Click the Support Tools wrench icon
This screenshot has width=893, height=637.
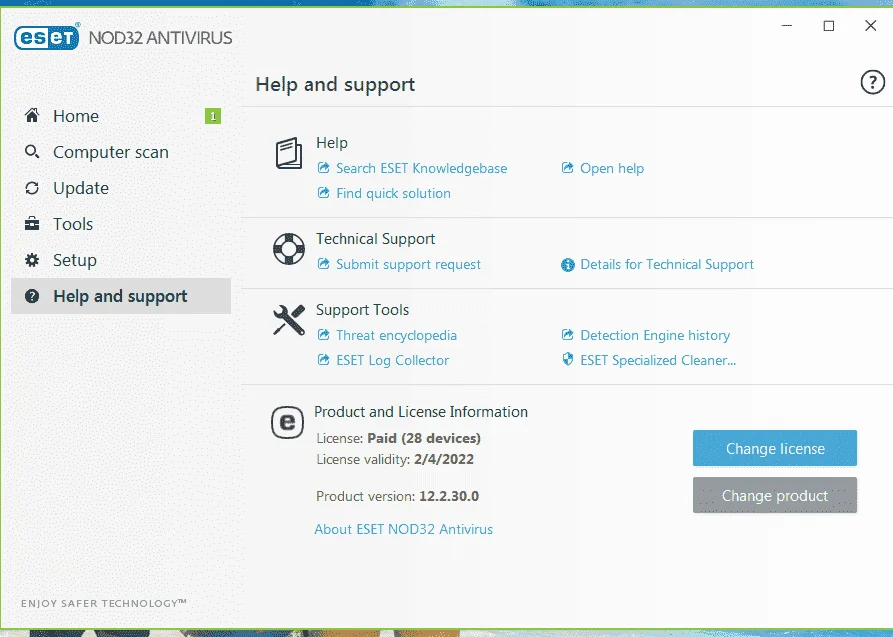pyautogui.click(x=289, y=320)
